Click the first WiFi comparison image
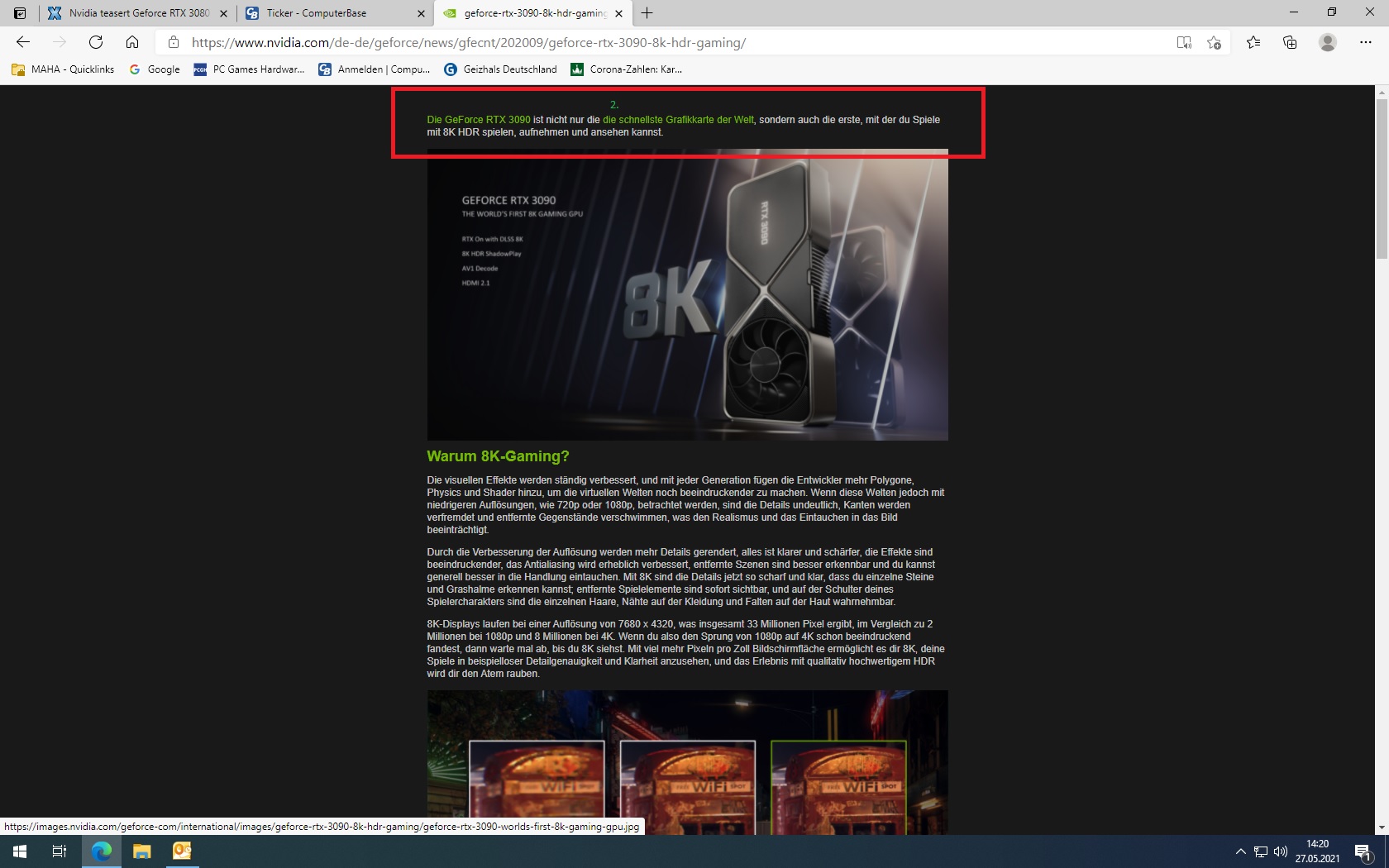Viewport: 1389px width, 868px height. click(x=537, y=787)
